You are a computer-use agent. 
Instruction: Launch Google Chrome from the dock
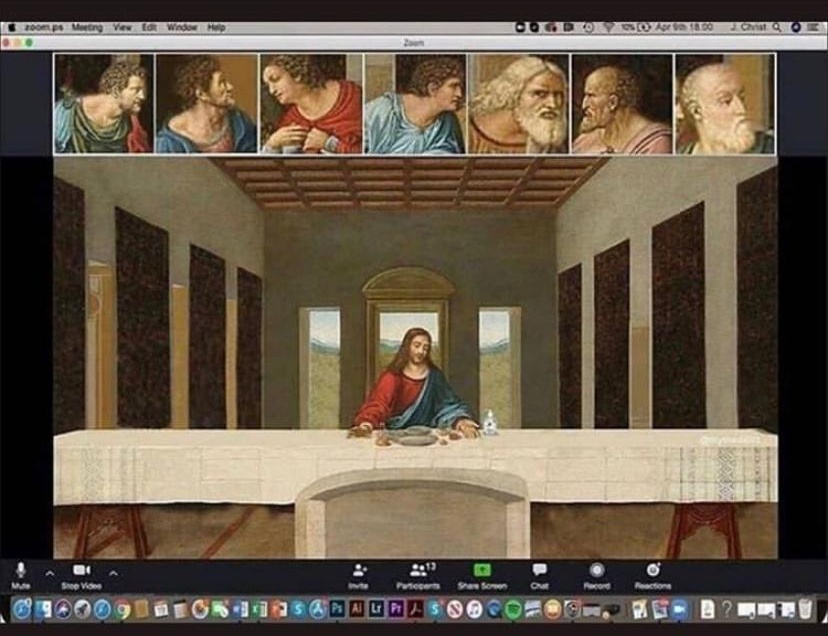coord(122,610)
